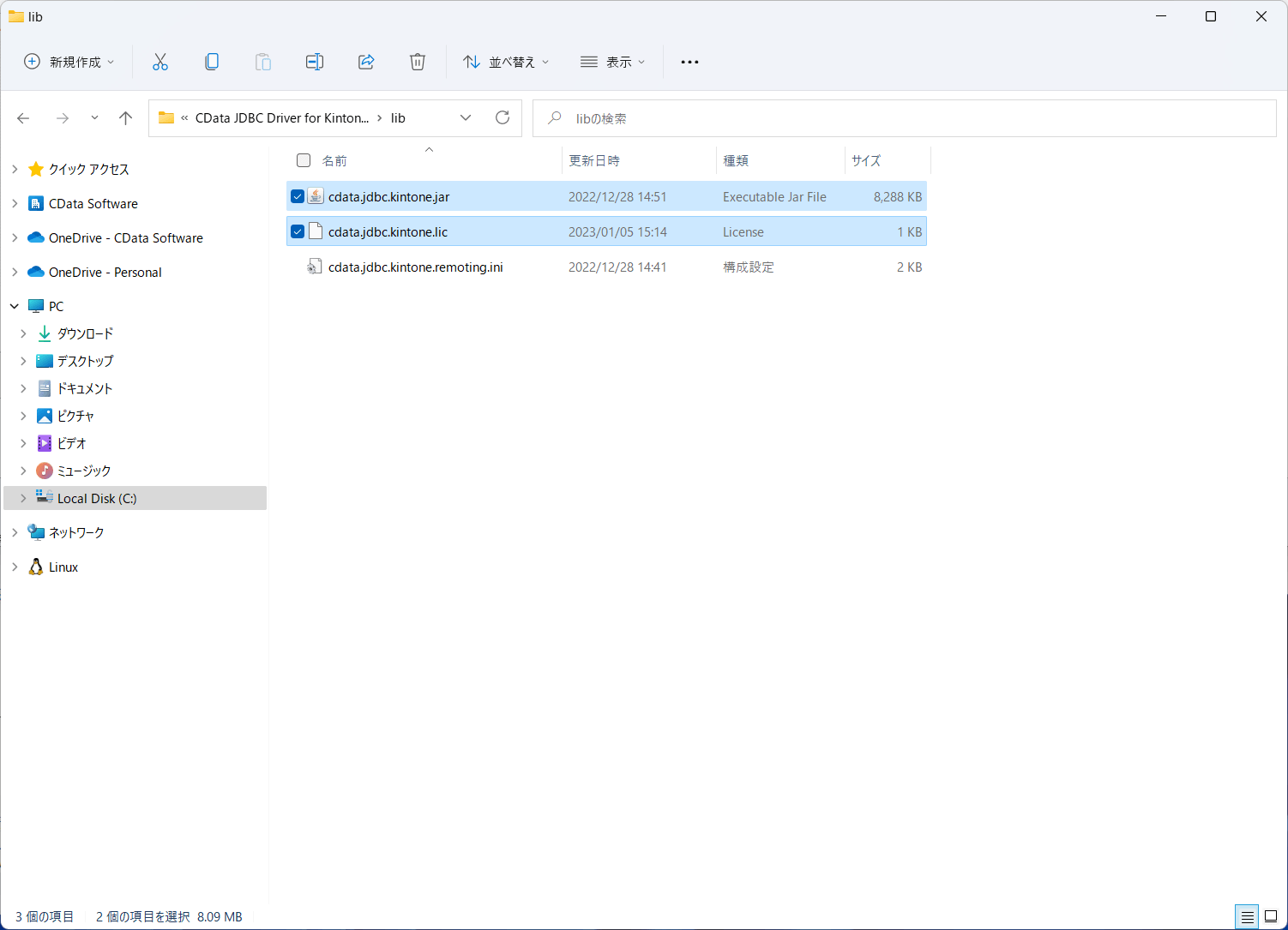Viewport: 1288px width, 930px height.
Task: Click the ビデオ video icon
Action: click(45, 443)
